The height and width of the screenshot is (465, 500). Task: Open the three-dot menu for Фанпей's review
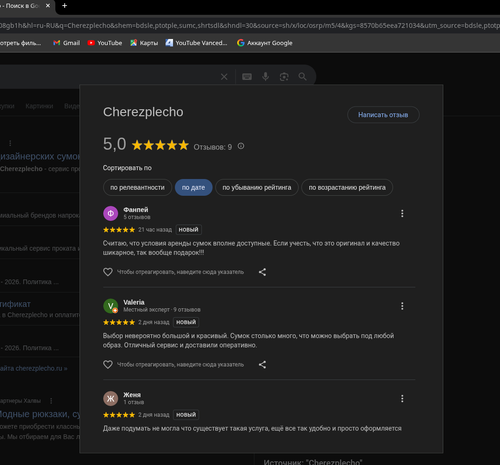click(402, 214)
